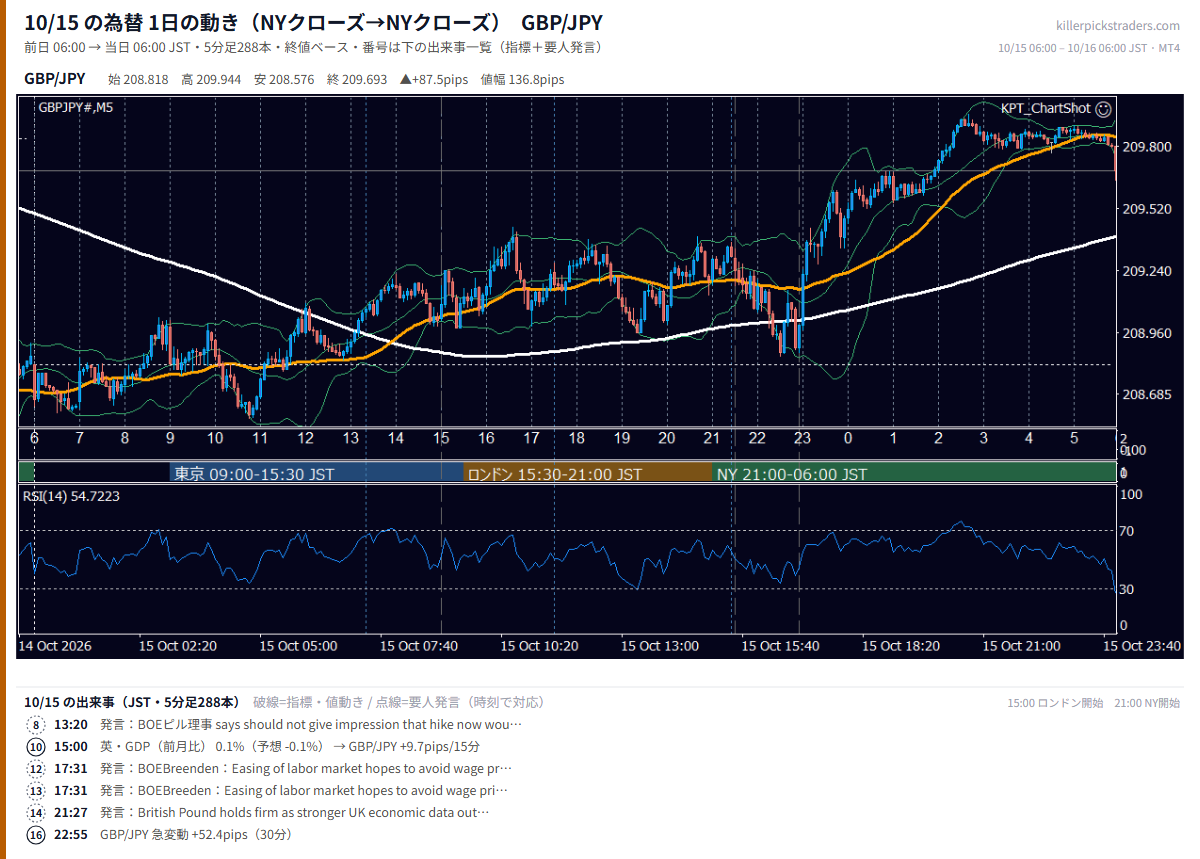Click the RSI(14) 54.7223 indicator label
The image size is (1200, 859).
tap(71, 496)
